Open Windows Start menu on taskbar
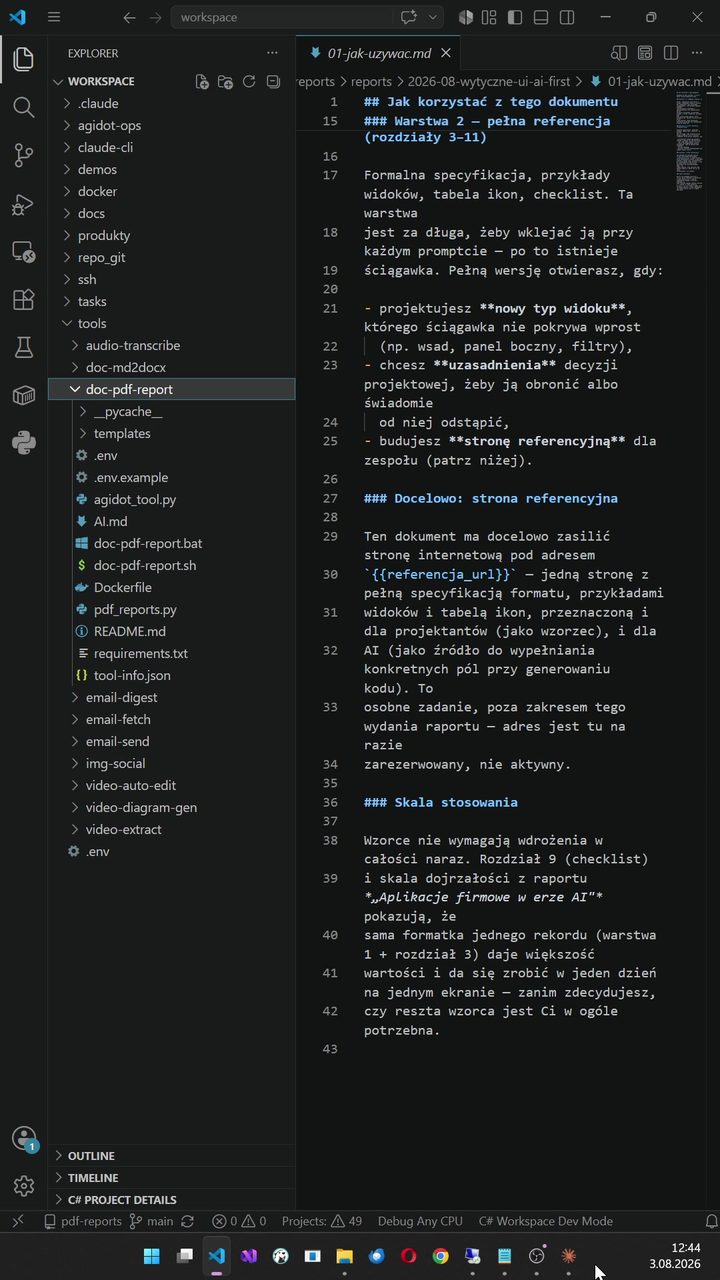The width and height of the screenshot is (720, 1280). [152, 1256]
